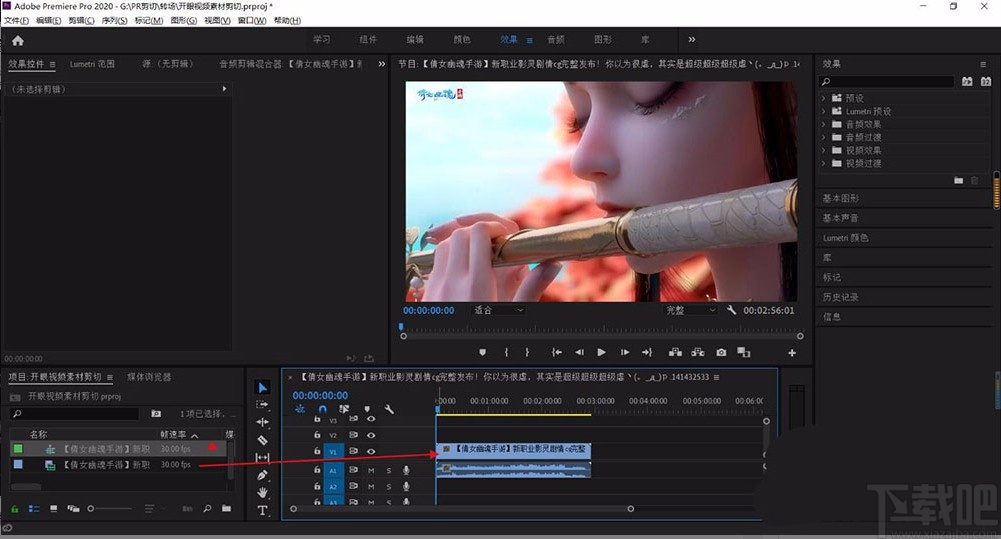Open the 适合 zoom level dropdown
The width and height of the screenshot is (1001, 539).
(498, 310)
